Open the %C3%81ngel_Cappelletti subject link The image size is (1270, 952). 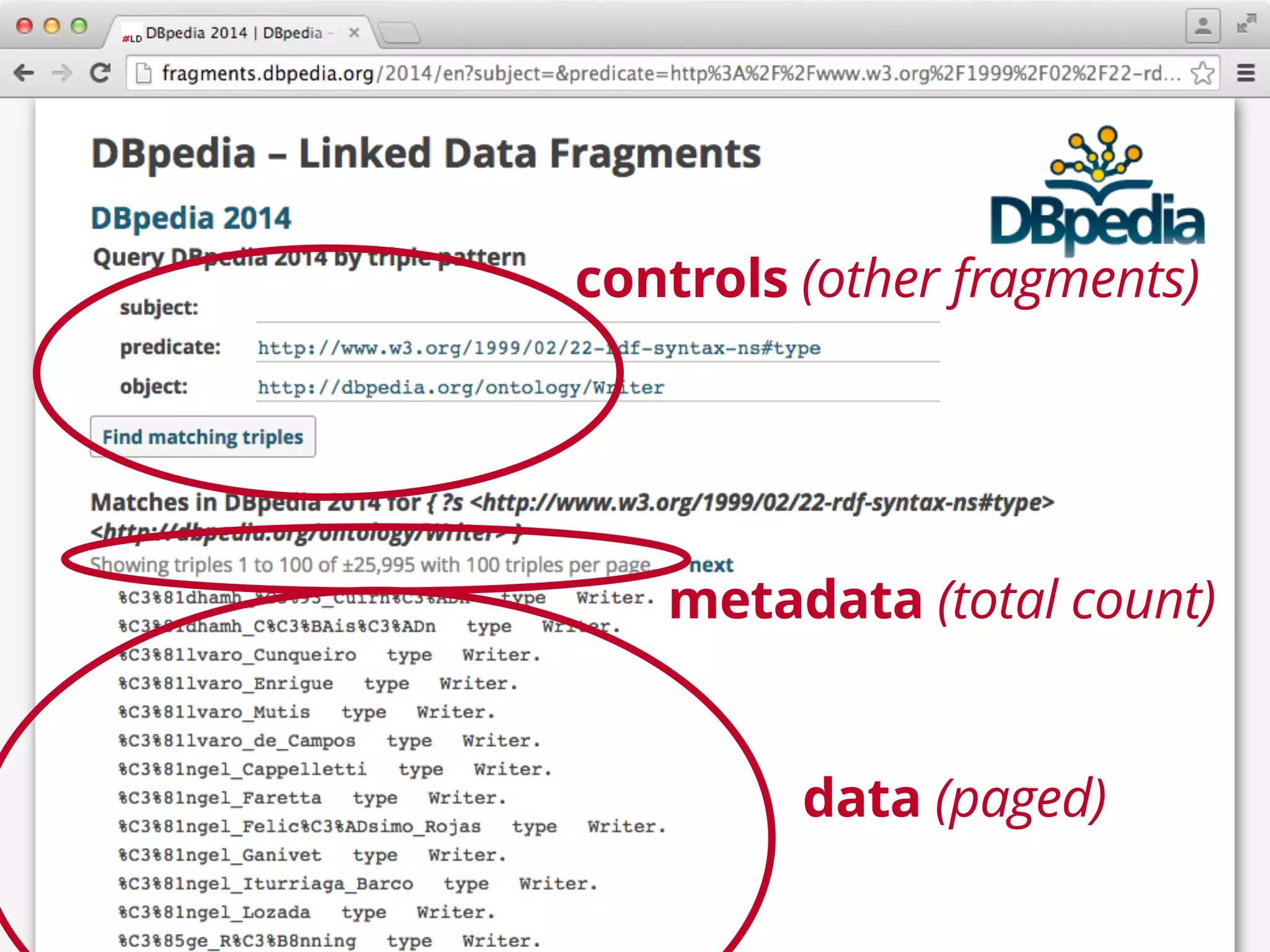point(242,769)
